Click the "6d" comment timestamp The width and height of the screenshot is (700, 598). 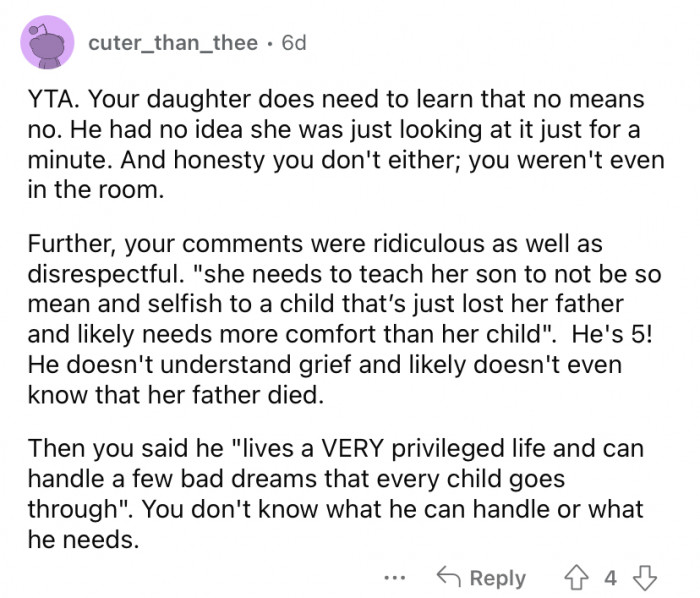coord(295,44)
